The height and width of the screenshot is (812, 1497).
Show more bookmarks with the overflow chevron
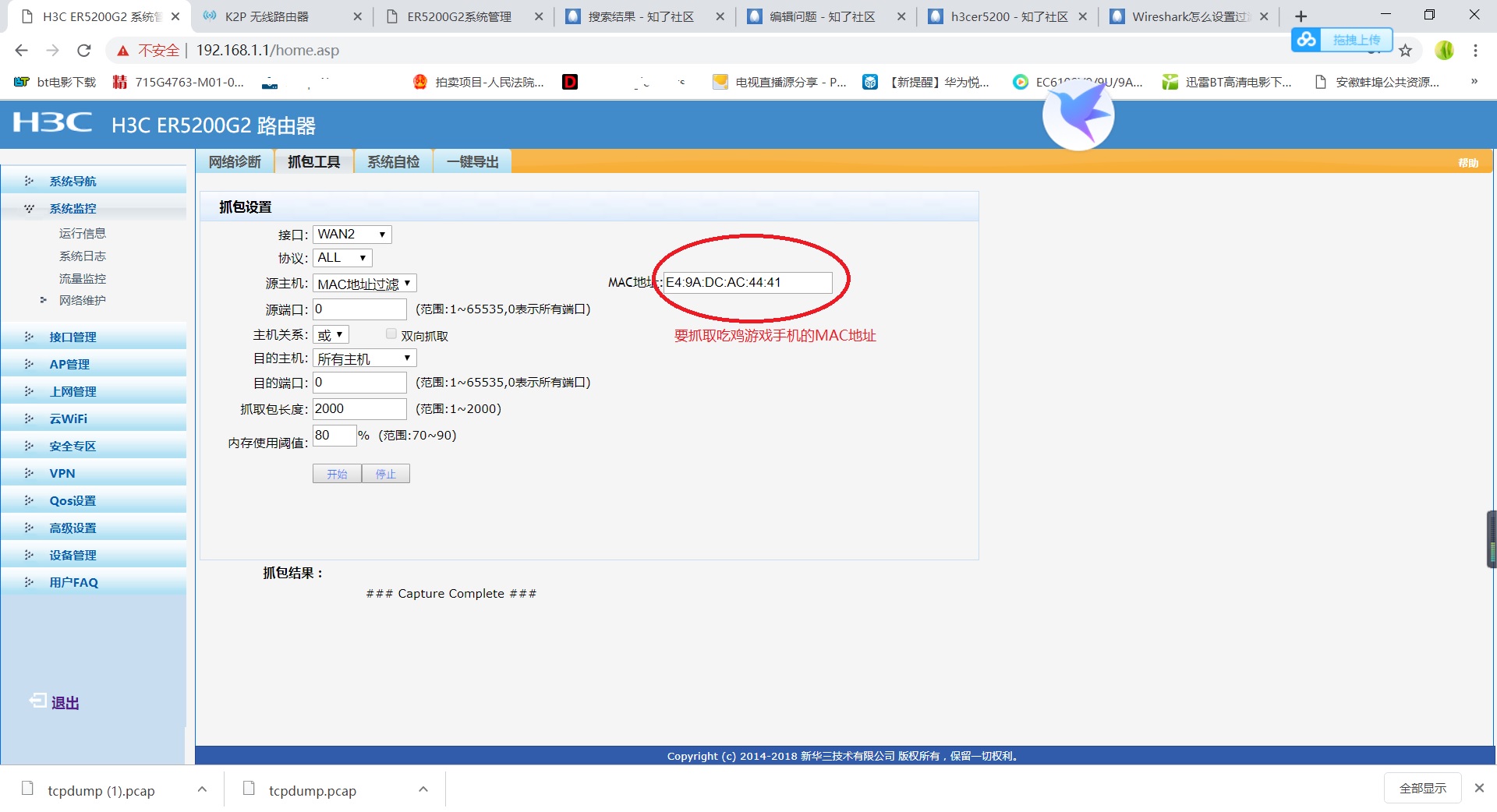[1474, 82]
